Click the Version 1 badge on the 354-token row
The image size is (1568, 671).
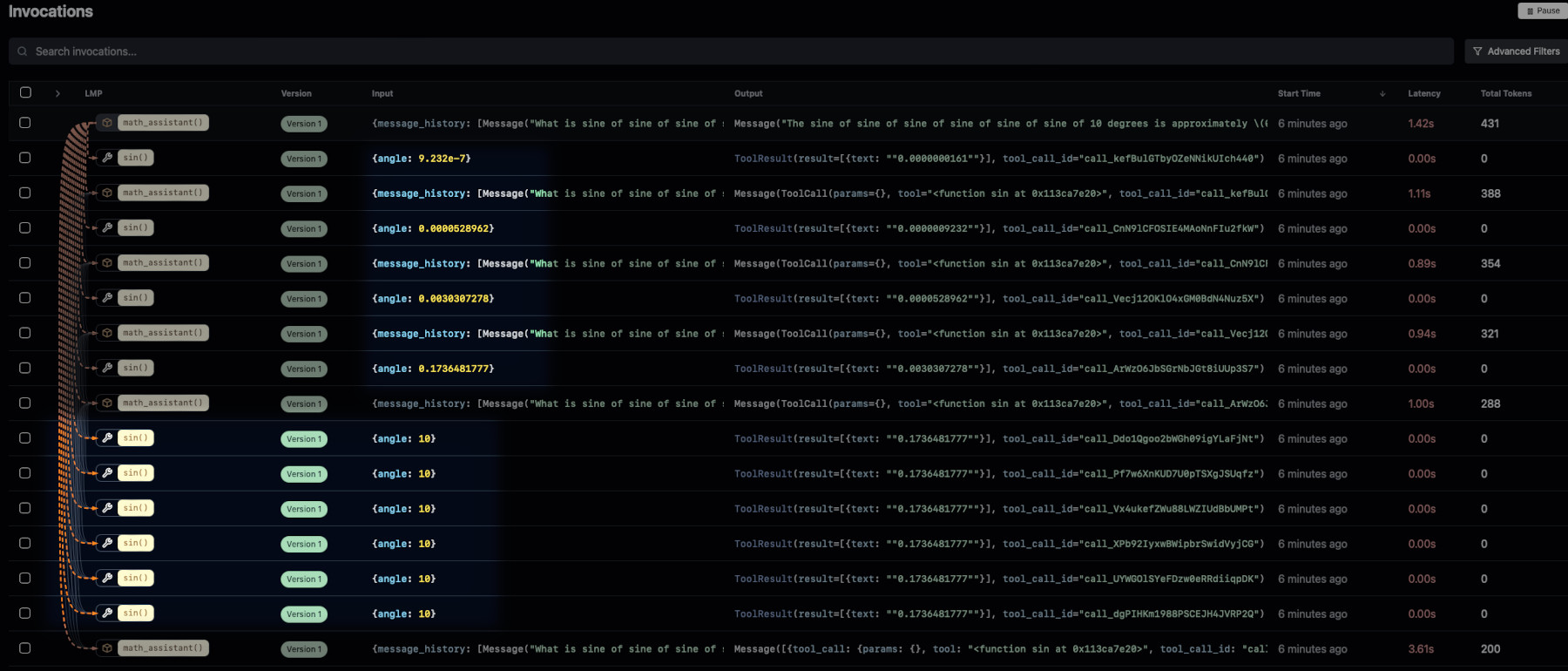tap(304, 264)
